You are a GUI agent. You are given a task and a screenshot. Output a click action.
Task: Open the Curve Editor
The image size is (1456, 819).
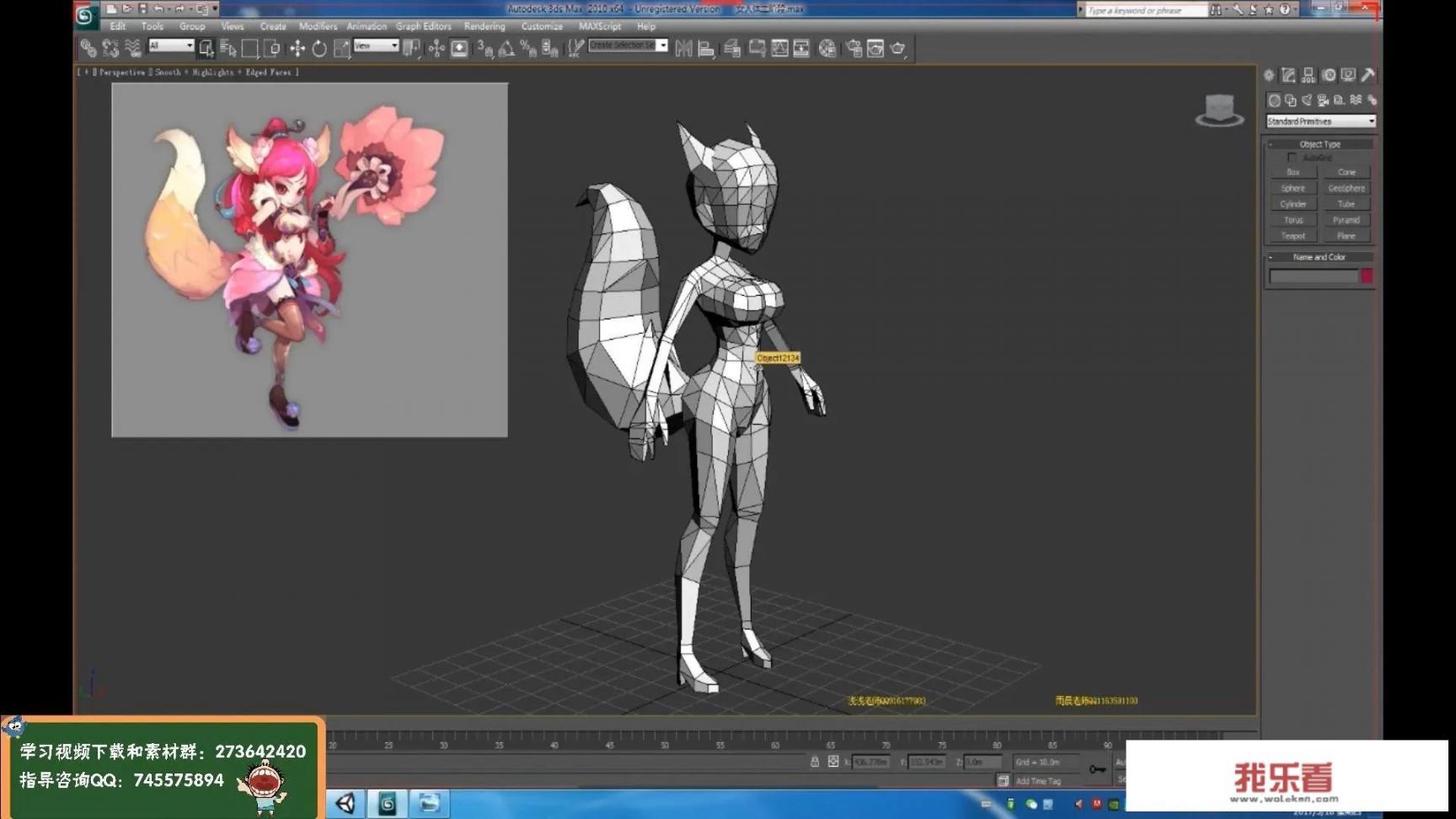[779, 49]
